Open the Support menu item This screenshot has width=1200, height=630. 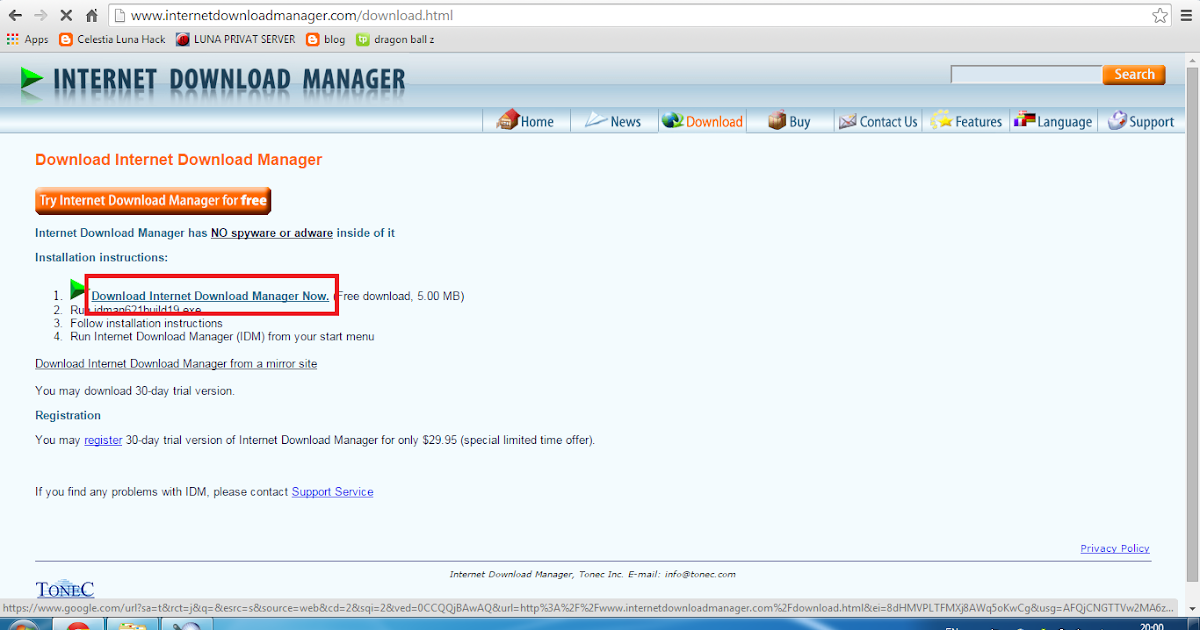[1141, 121]
